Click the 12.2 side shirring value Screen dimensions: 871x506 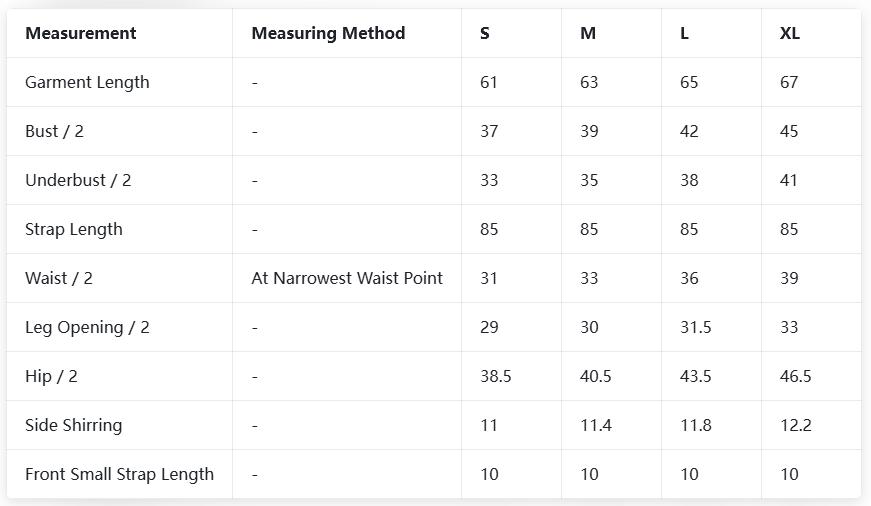coord(795,425)
